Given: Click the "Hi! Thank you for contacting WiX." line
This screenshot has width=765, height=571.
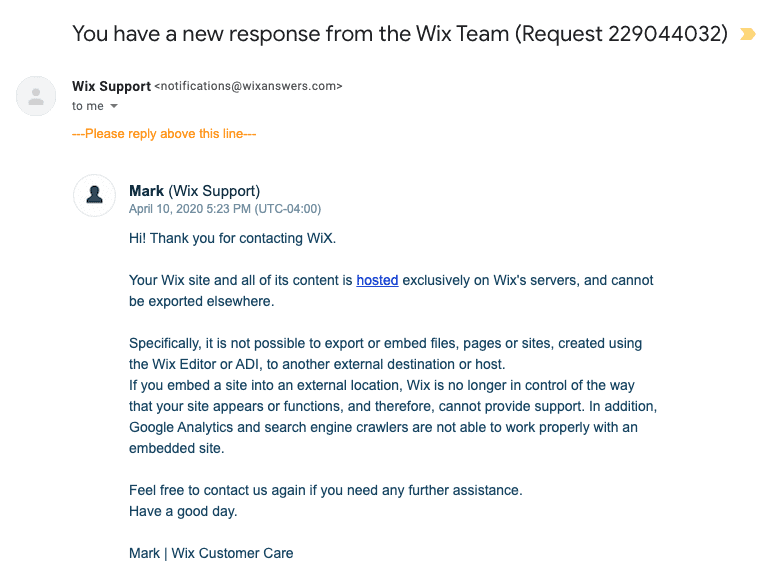Looking at the screenshot, I should point(232,238).
